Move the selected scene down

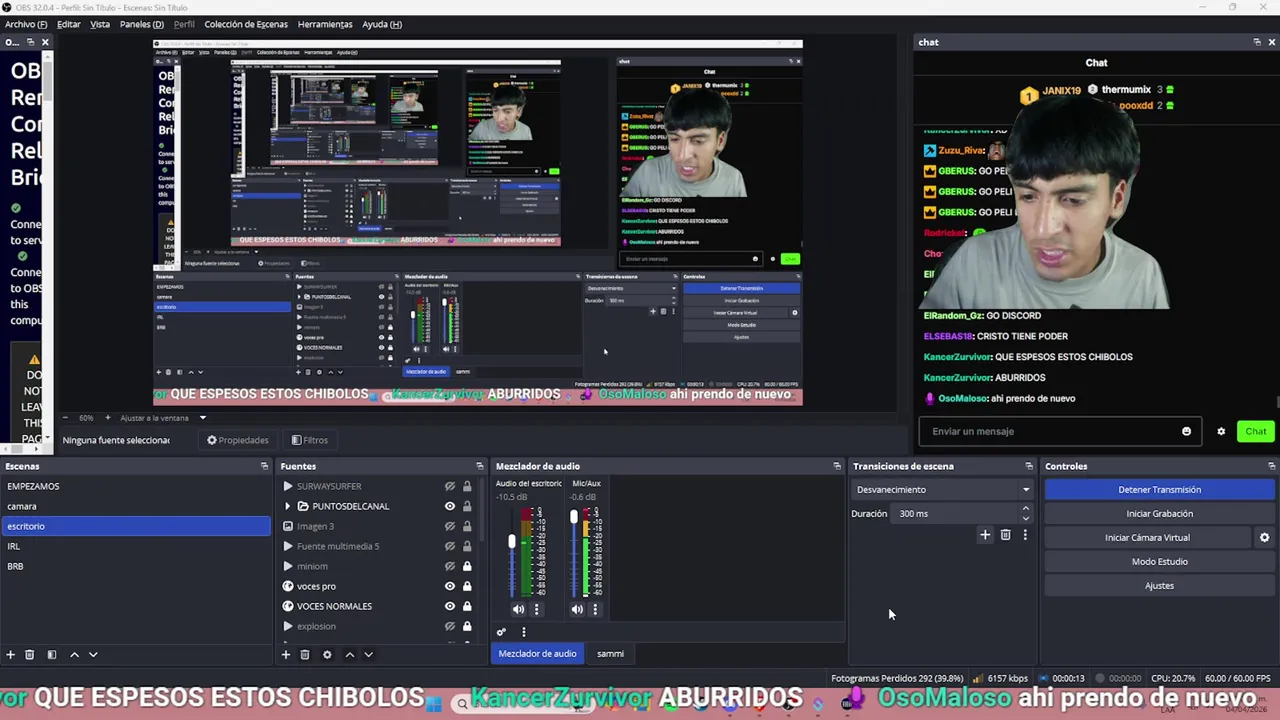[93, 654]
